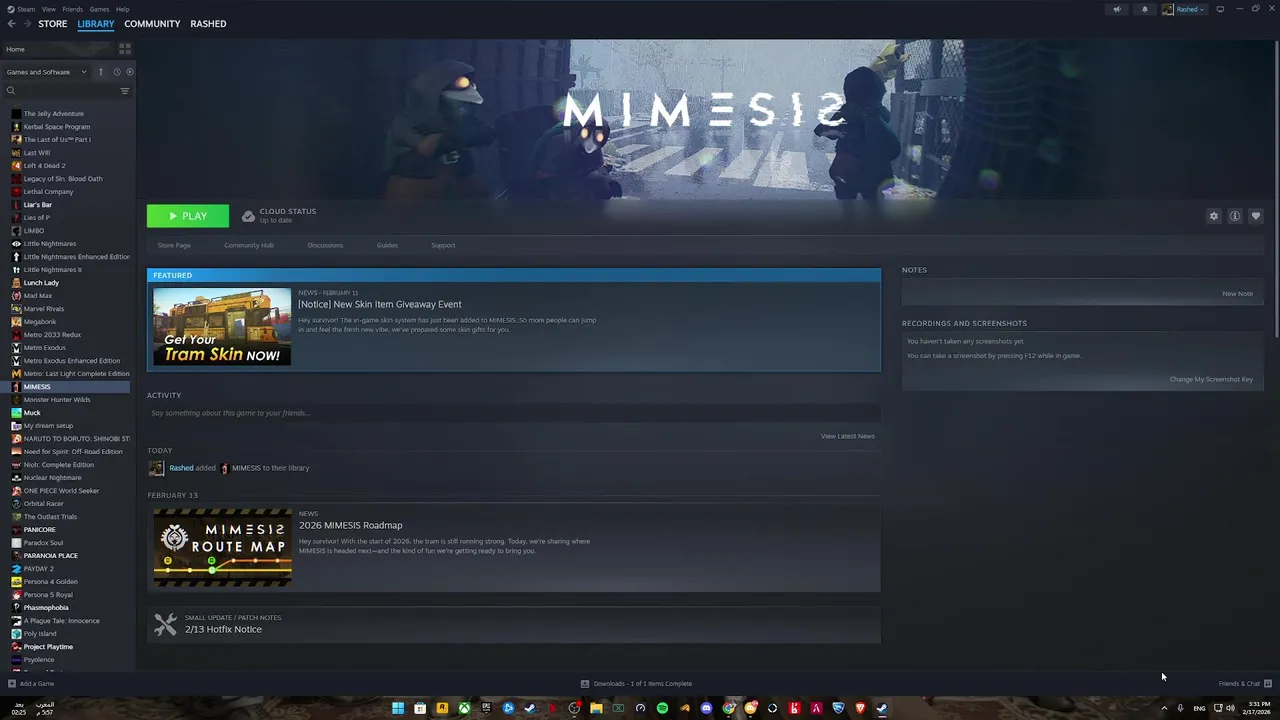
Task: Click View Latest News link
Action: (848, 436)
